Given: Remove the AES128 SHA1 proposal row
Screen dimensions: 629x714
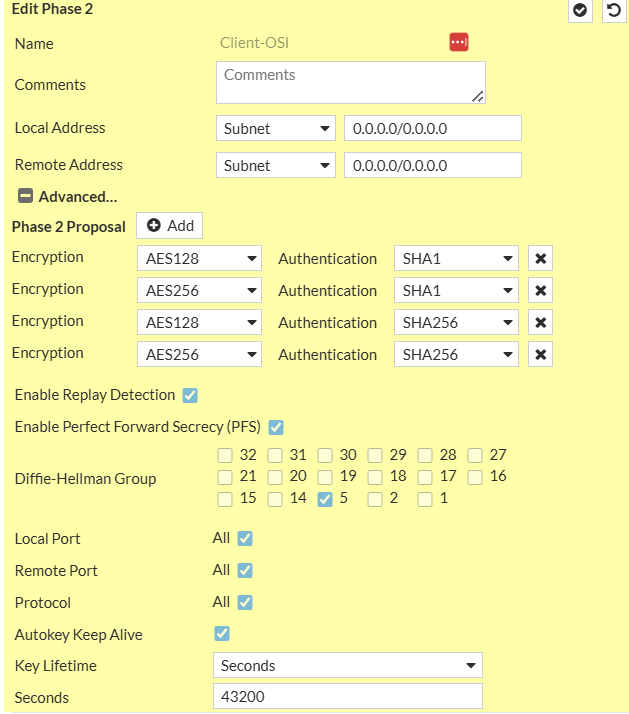Looking at the screenshot, I should (540, 259).
